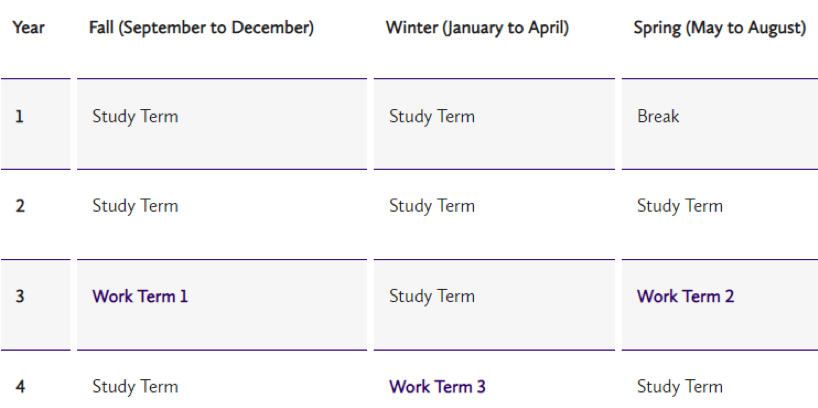The image size is (818, 408).
Task: Select the Year 3 row number
Action: (19, 296)
